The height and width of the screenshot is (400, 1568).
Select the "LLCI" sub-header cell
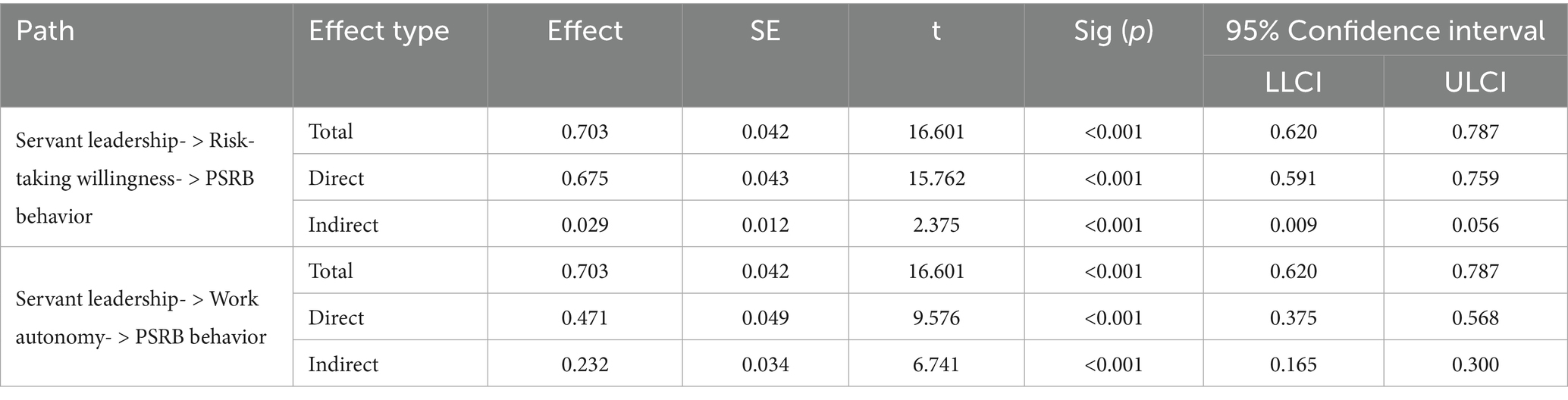point(1294,82)
